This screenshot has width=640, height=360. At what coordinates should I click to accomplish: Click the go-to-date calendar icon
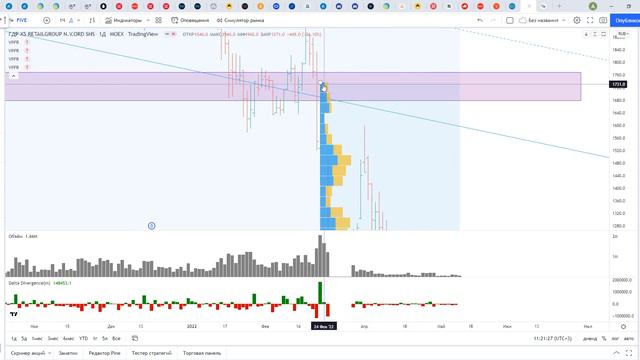click(x=135, y=338)
